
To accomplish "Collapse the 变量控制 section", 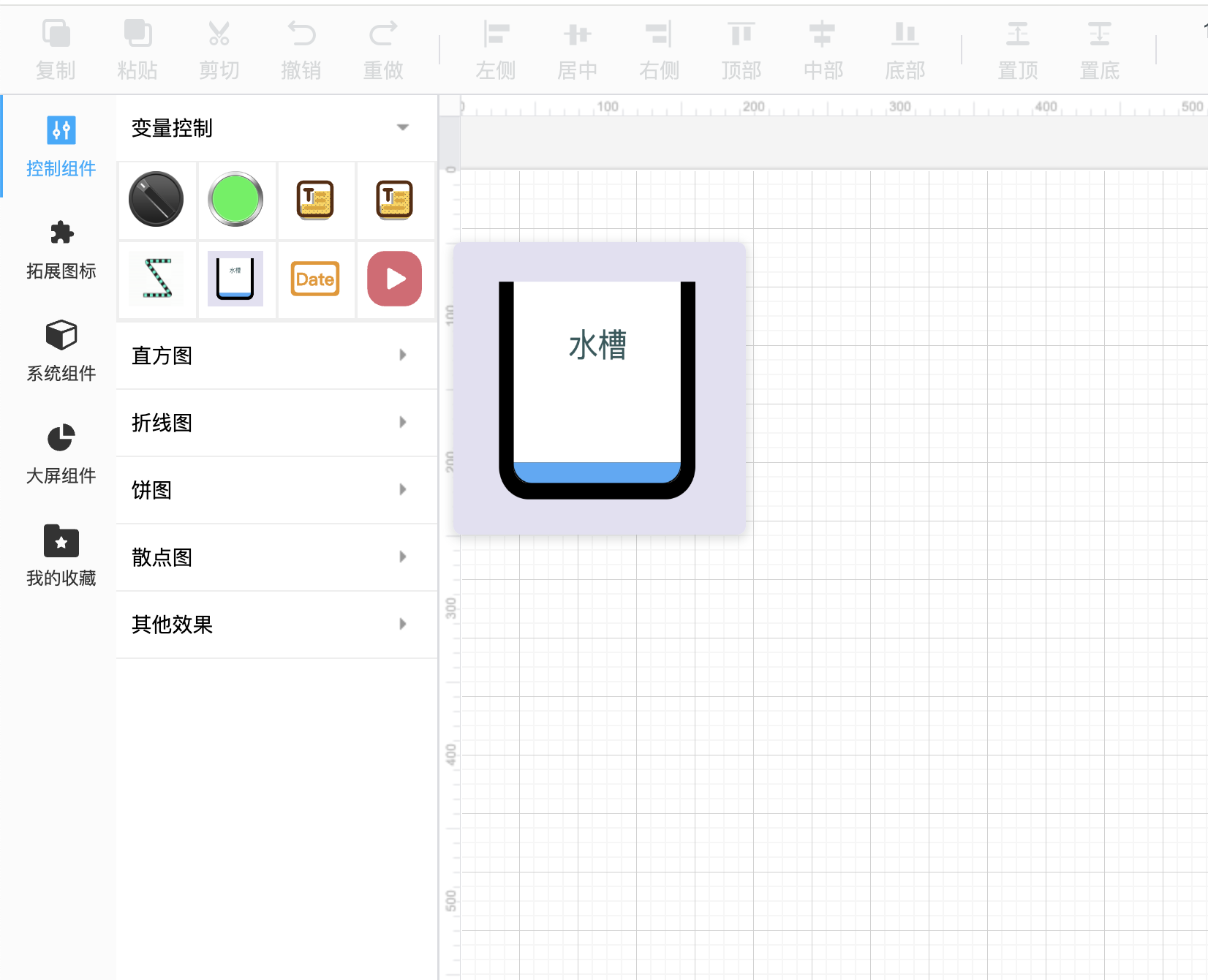I will tap(402, 128).
